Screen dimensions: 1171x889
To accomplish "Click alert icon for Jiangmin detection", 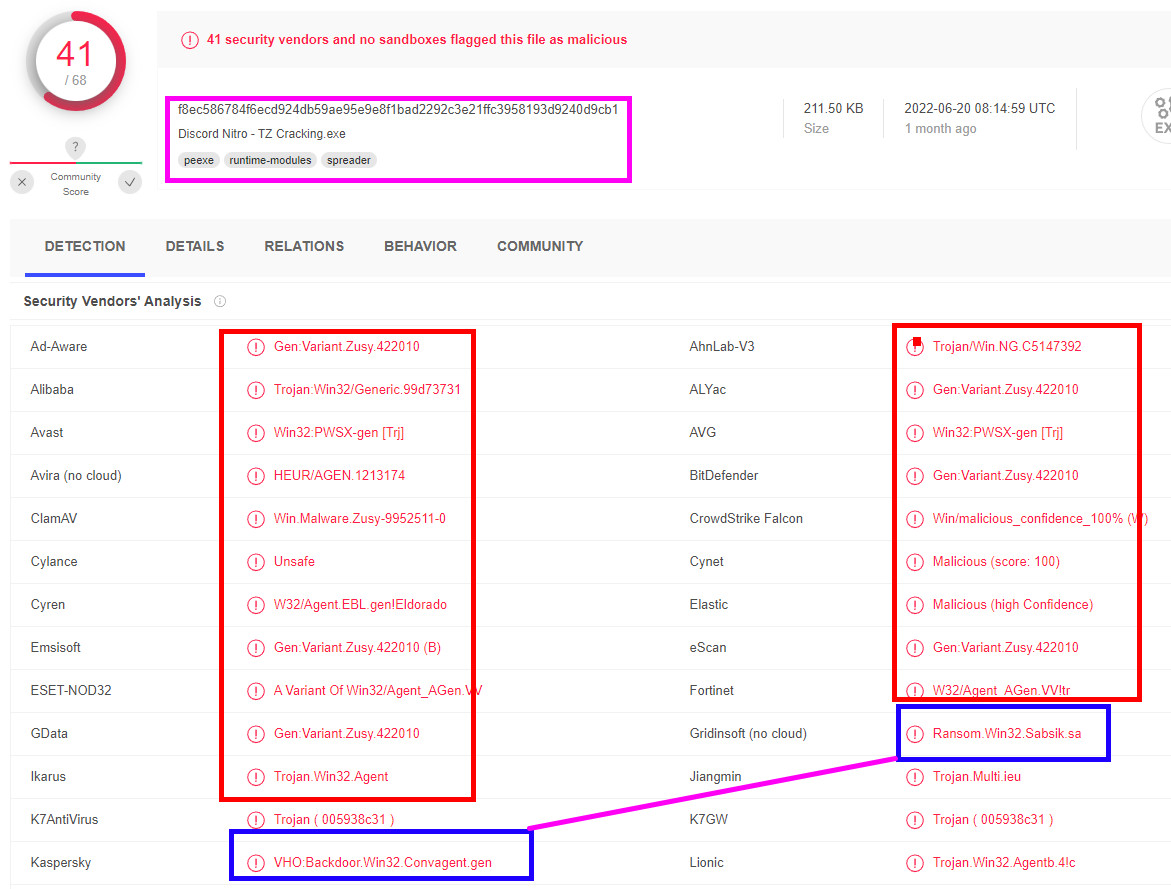I will point(914,777).
